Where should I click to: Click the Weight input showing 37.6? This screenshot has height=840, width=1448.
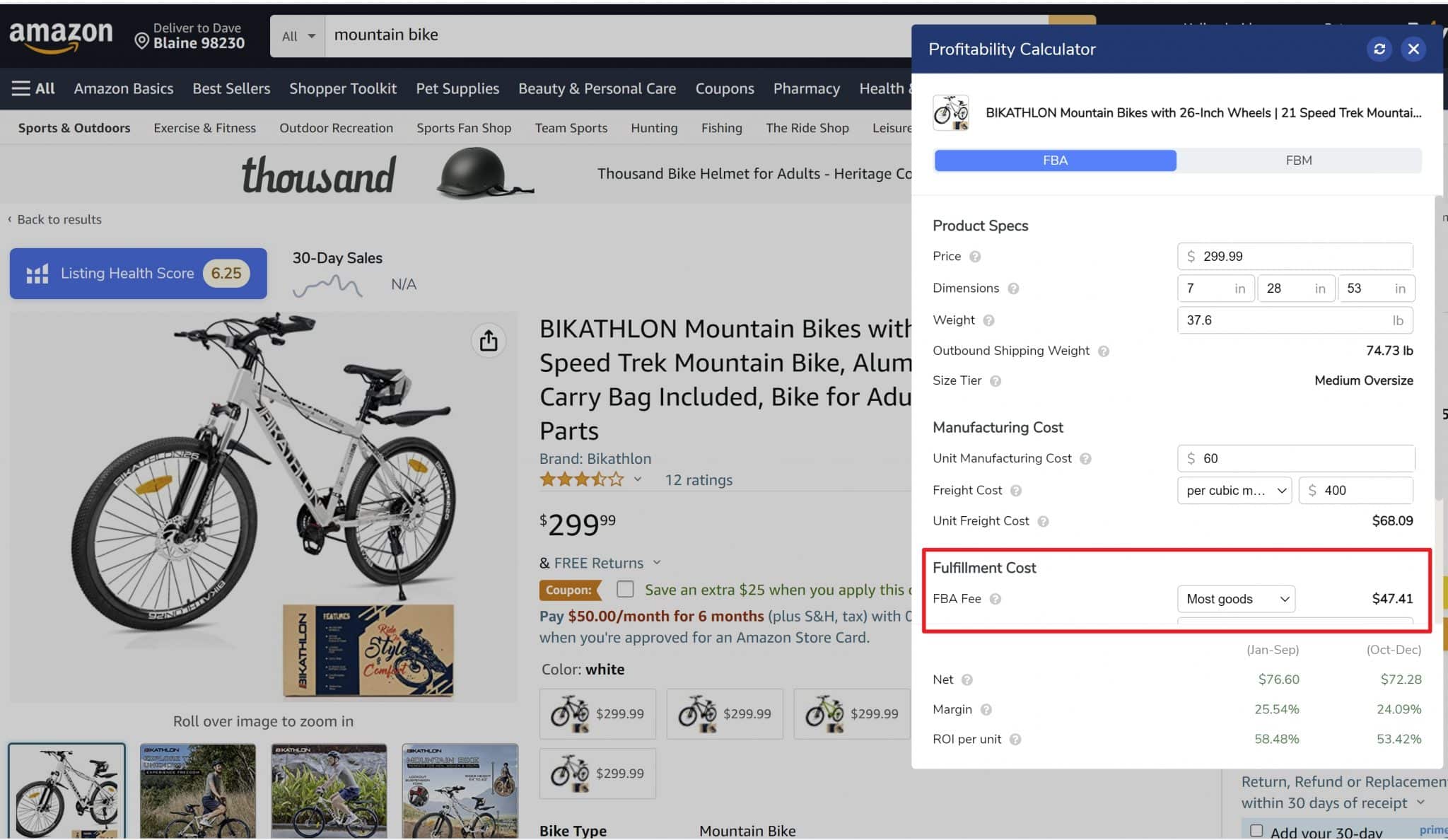coord(1295,320)
